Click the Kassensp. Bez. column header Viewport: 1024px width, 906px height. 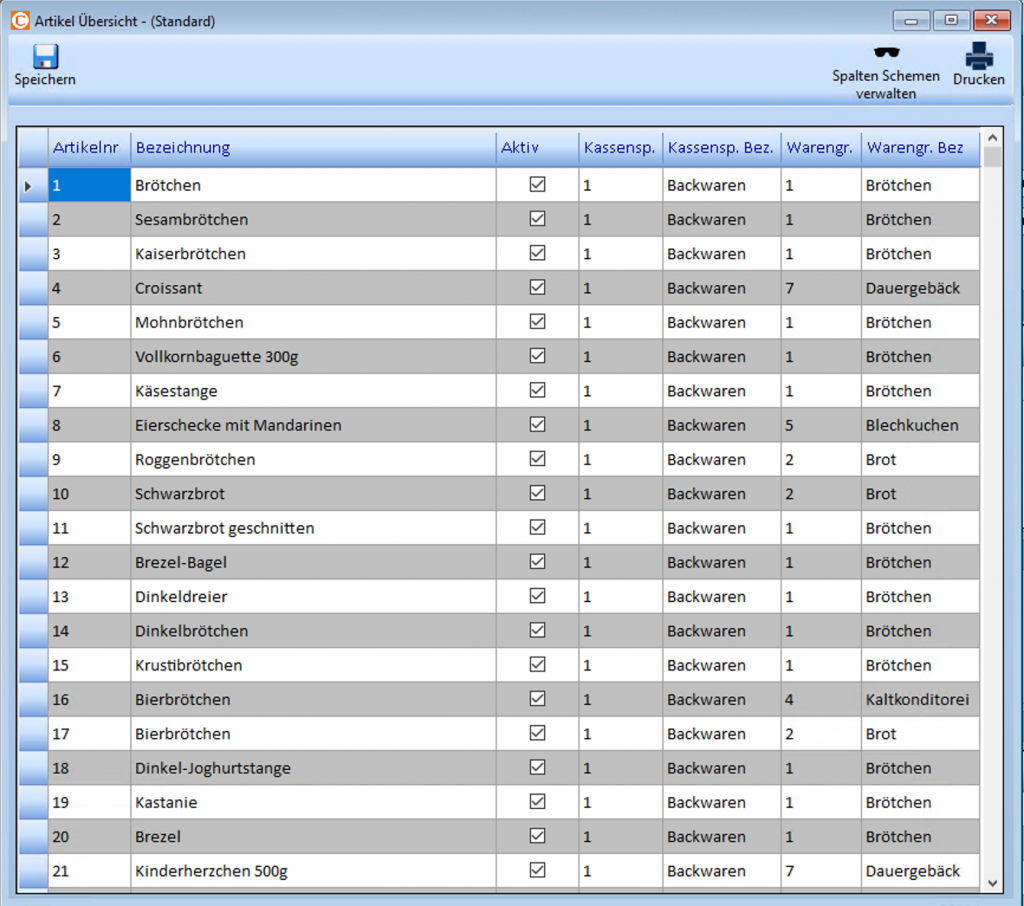(x=719, y=148)
